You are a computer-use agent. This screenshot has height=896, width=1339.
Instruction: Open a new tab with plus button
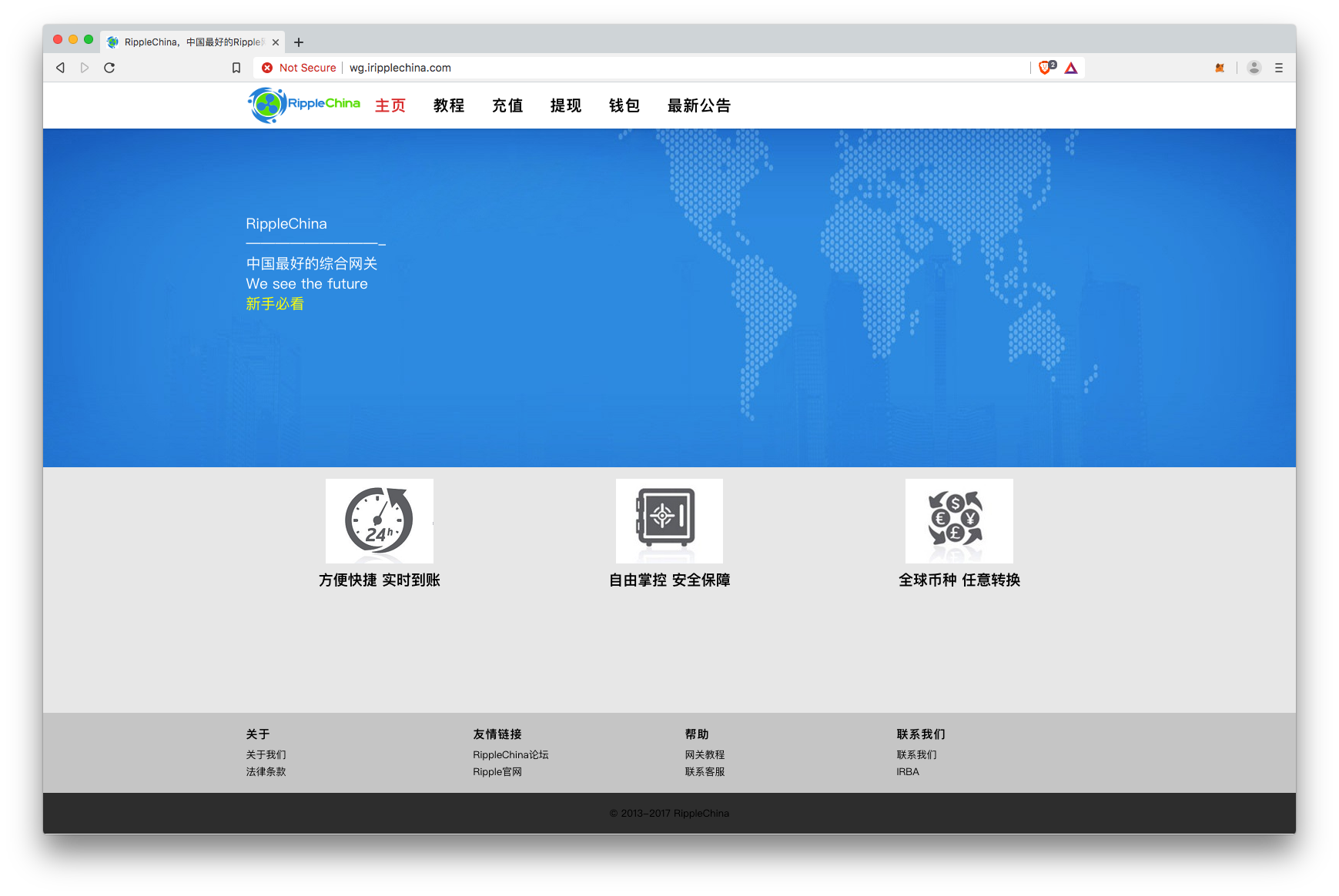point(299,42)
